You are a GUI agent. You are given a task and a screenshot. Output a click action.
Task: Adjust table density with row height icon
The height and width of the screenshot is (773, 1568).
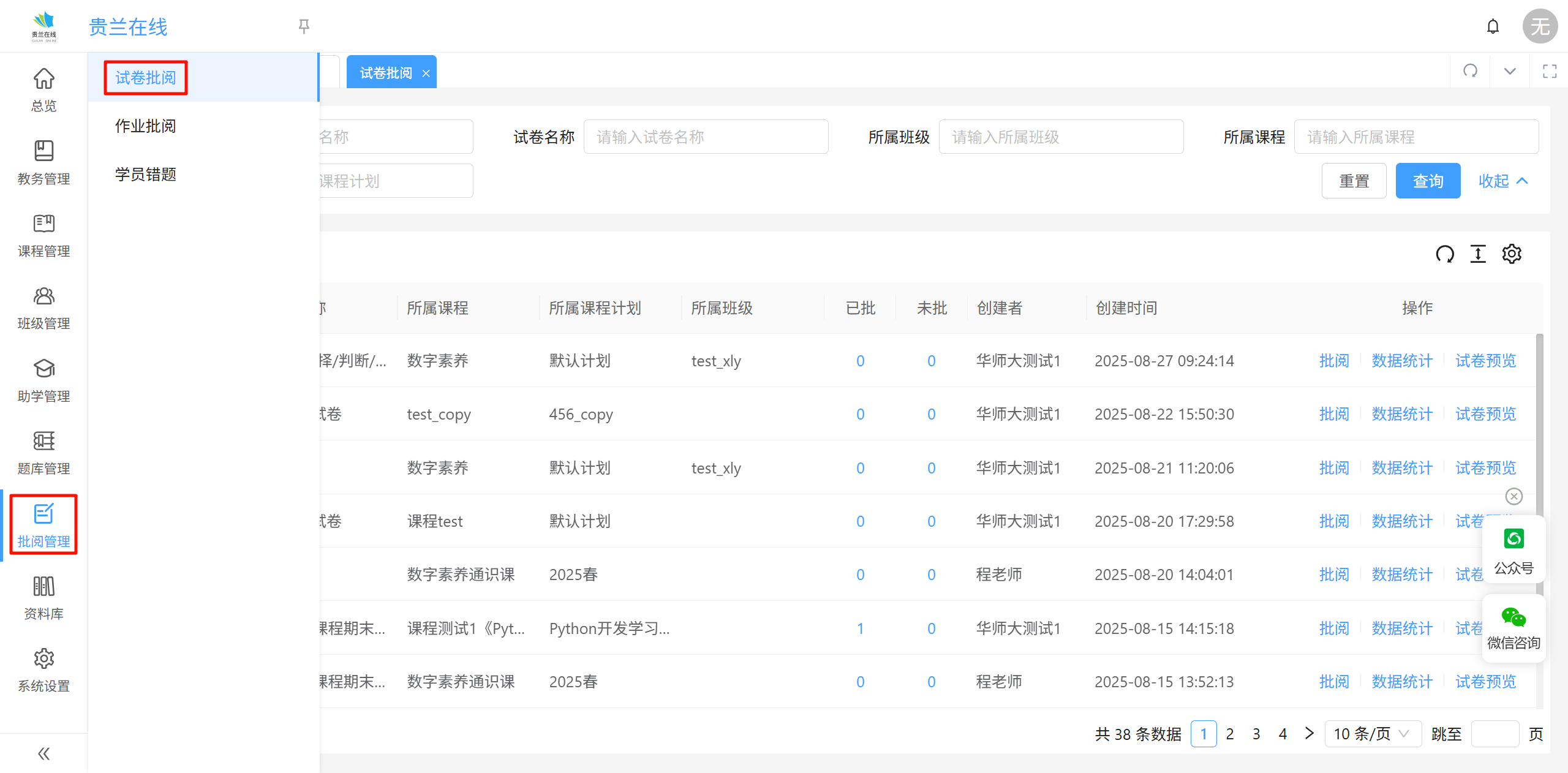tap(1478, 254)
